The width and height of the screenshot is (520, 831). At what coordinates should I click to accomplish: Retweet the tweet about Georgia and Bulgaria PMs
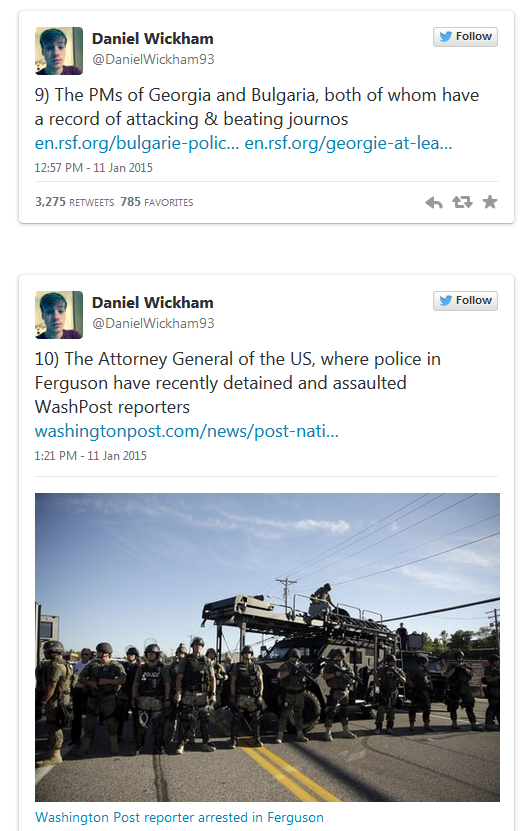(462, 202)
